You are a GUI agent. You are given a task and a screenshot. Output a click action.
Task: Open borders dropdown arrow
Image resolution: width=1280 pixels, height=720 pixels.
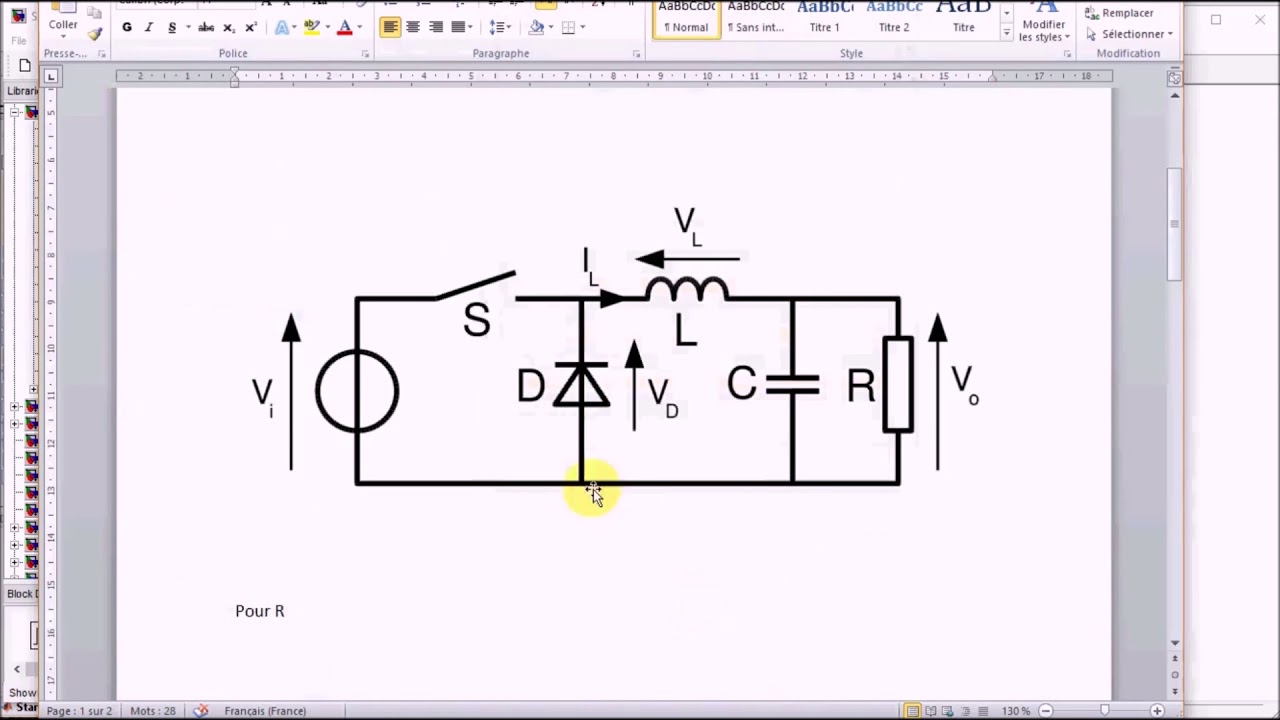(584, 27)
